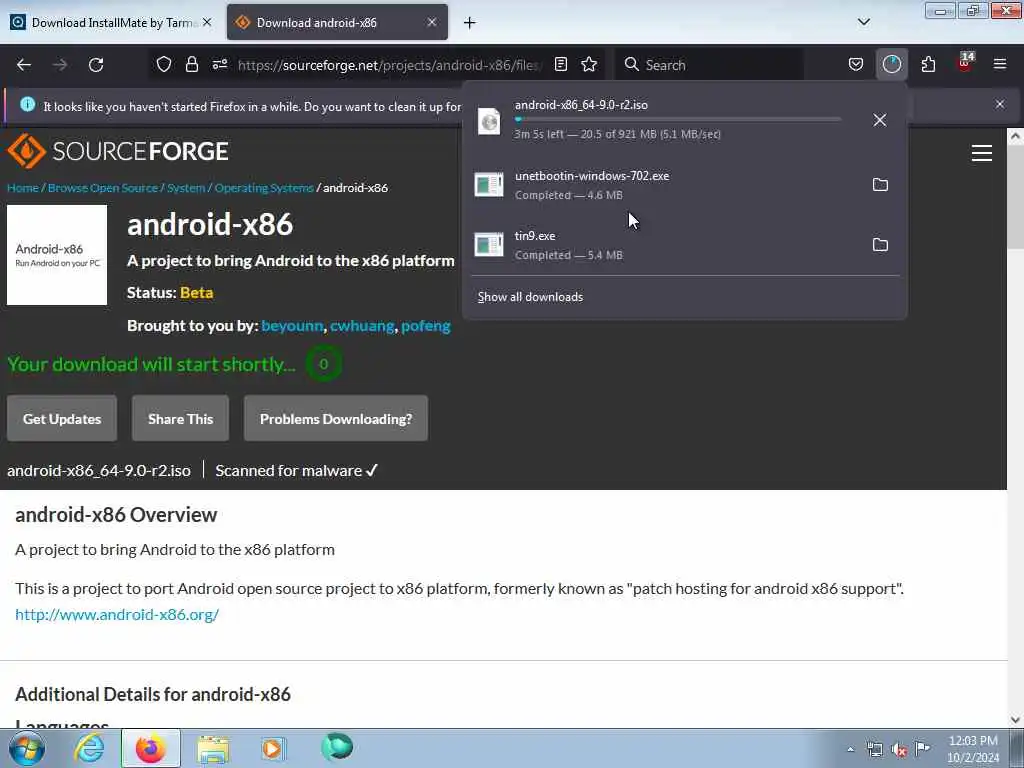Close the Download android-x86 tab

pos(432,22)
